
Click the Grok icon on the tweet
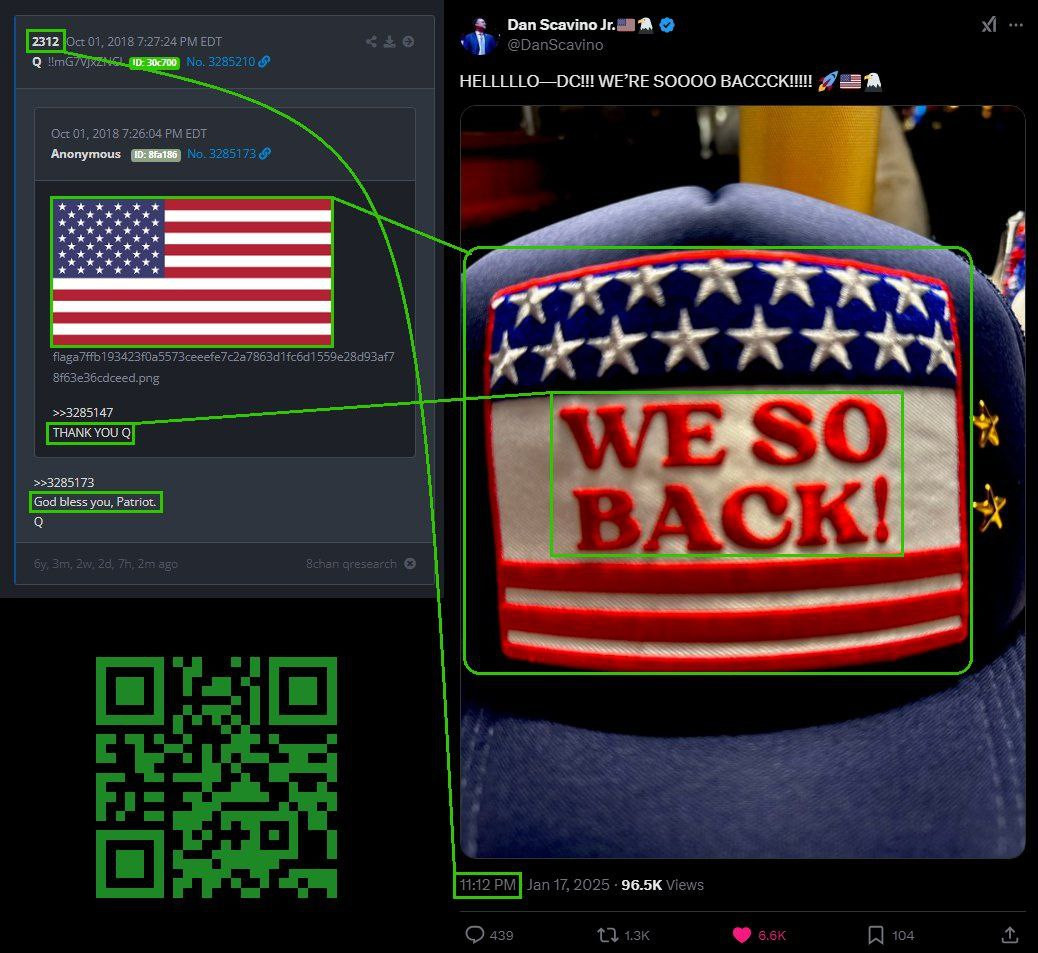point(988,25)
